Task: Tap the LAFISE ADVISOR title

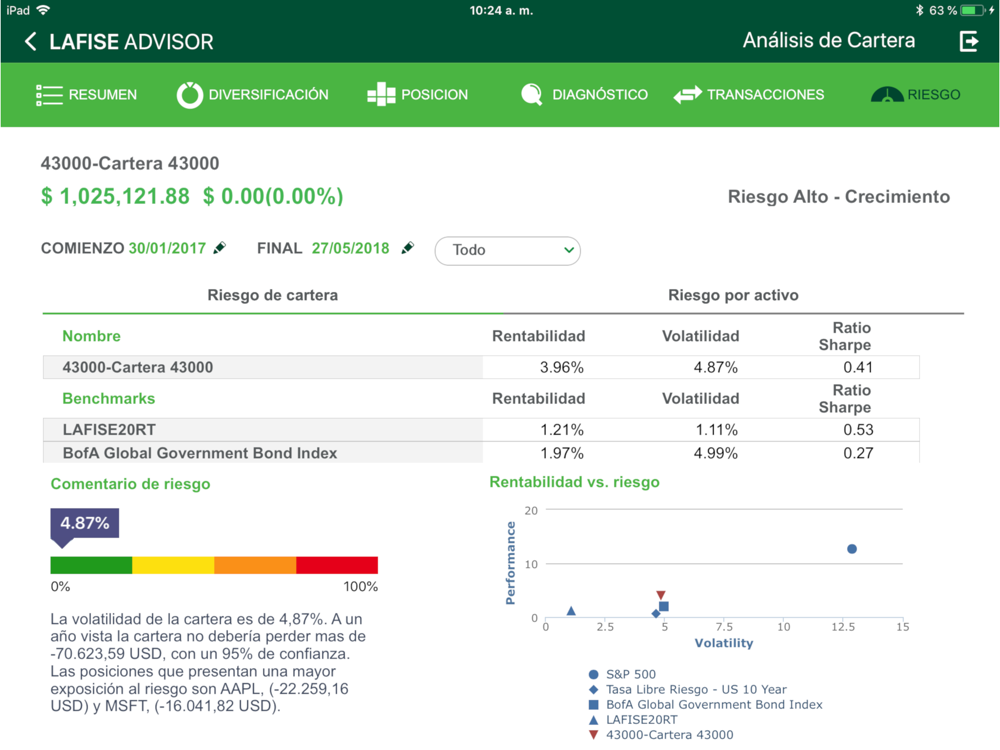Action: pyautogui.click(x=131, y=42)
